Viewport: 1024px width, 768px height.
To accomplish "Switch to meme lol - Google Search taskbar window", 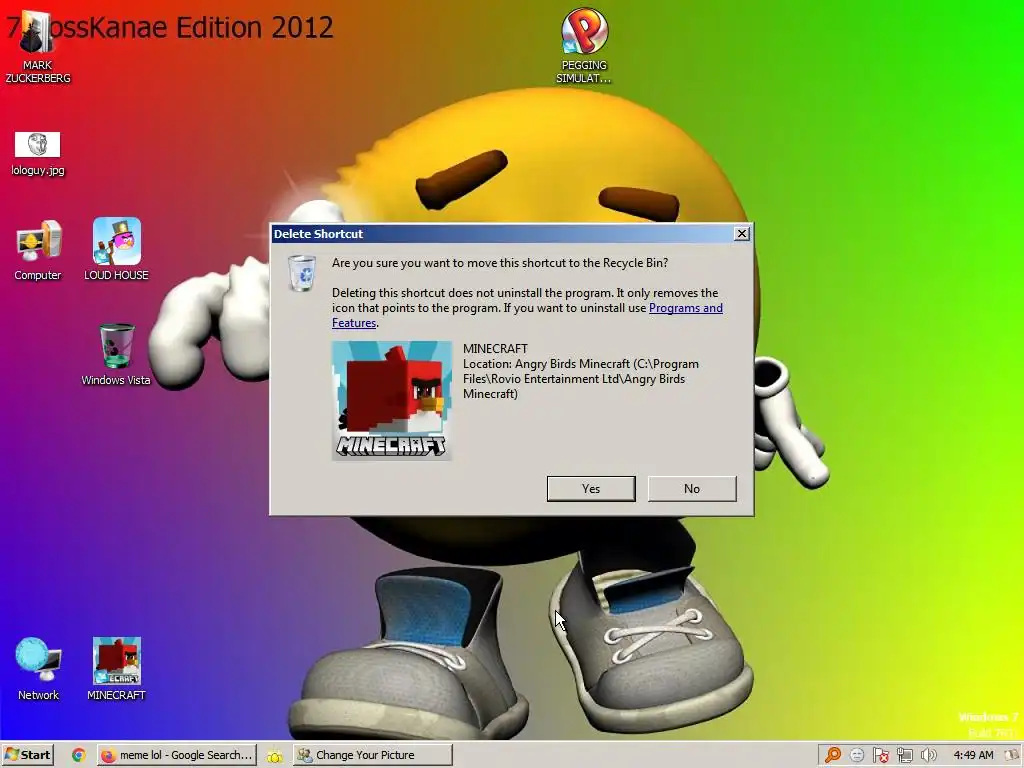I will [176, 755].
